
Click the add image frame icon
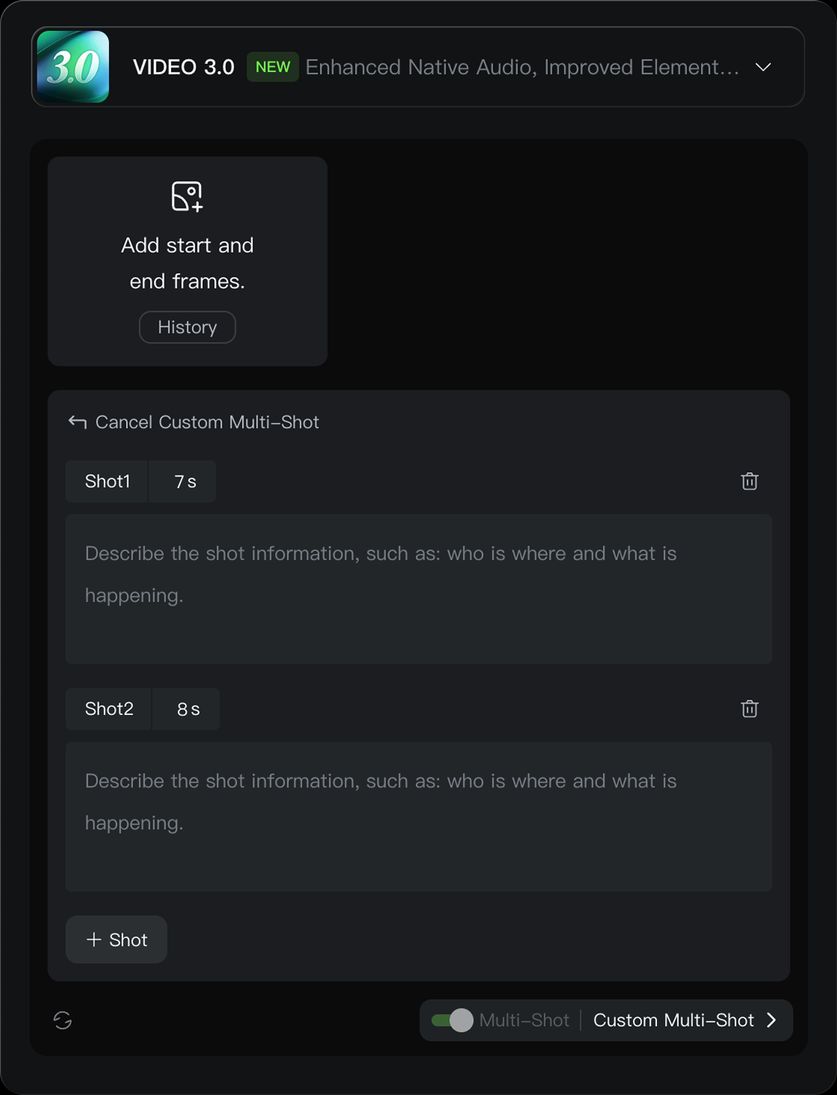[187, 196]
